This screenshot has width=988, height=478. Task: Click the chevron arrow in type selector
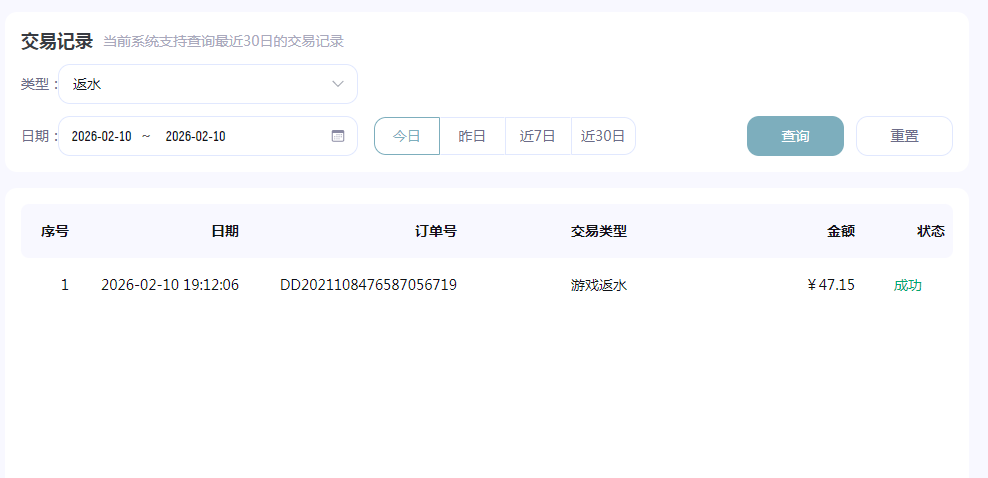(338, 84)
